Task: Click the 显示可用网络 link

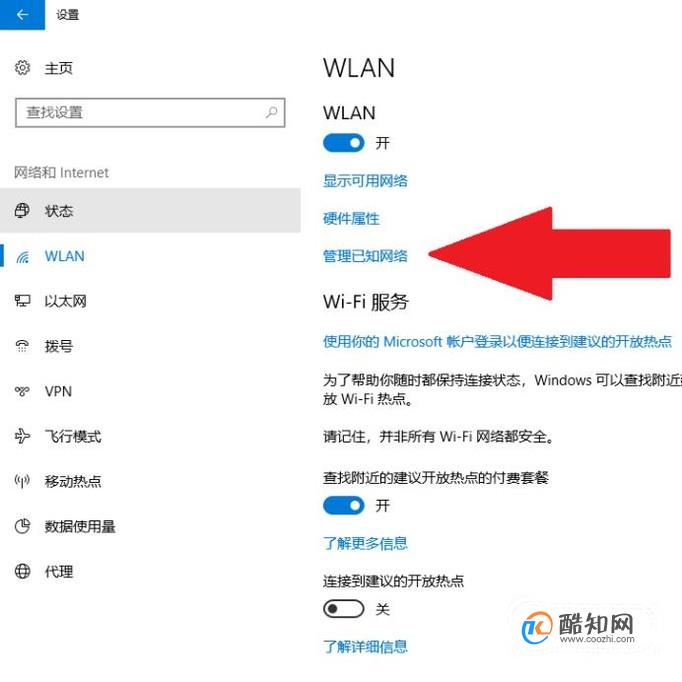Action: coord(365,181)
